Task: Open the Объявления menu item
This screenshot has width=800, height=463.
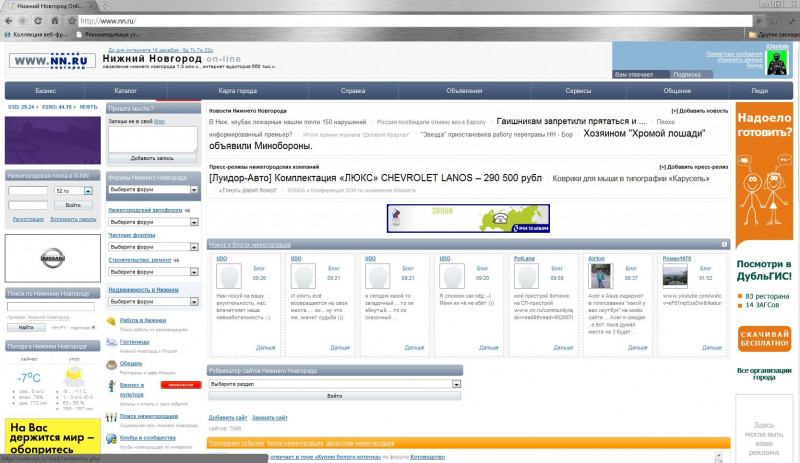Action: click(x=464, y=91)
